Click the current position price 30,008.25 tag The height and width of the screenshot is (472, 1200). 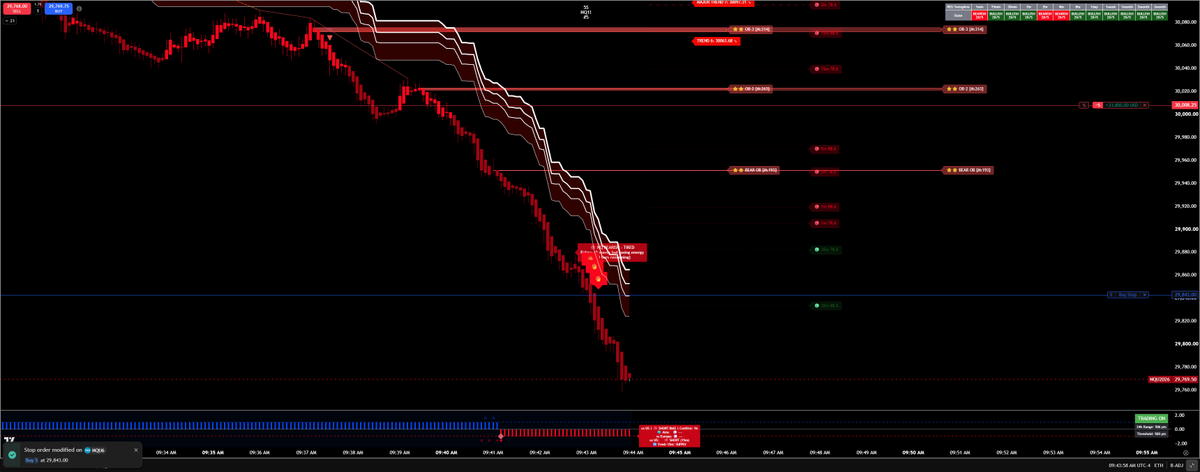pos(1185,105)
